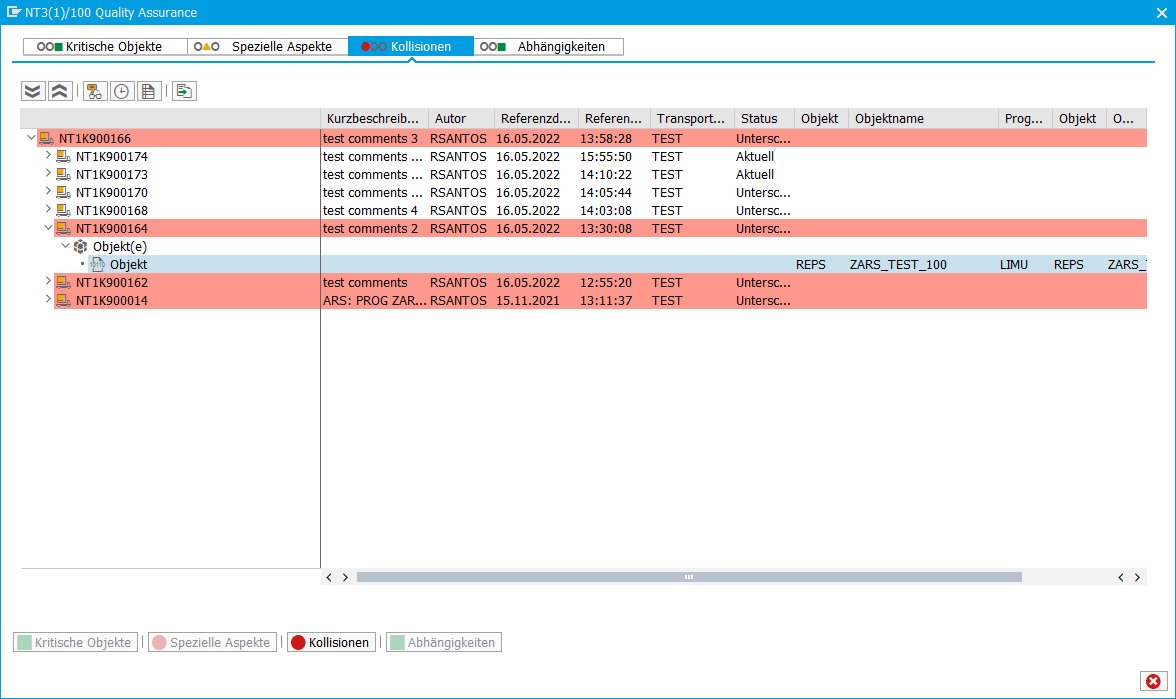Expand the NT1K900014 entry

(x=47, y=300)
